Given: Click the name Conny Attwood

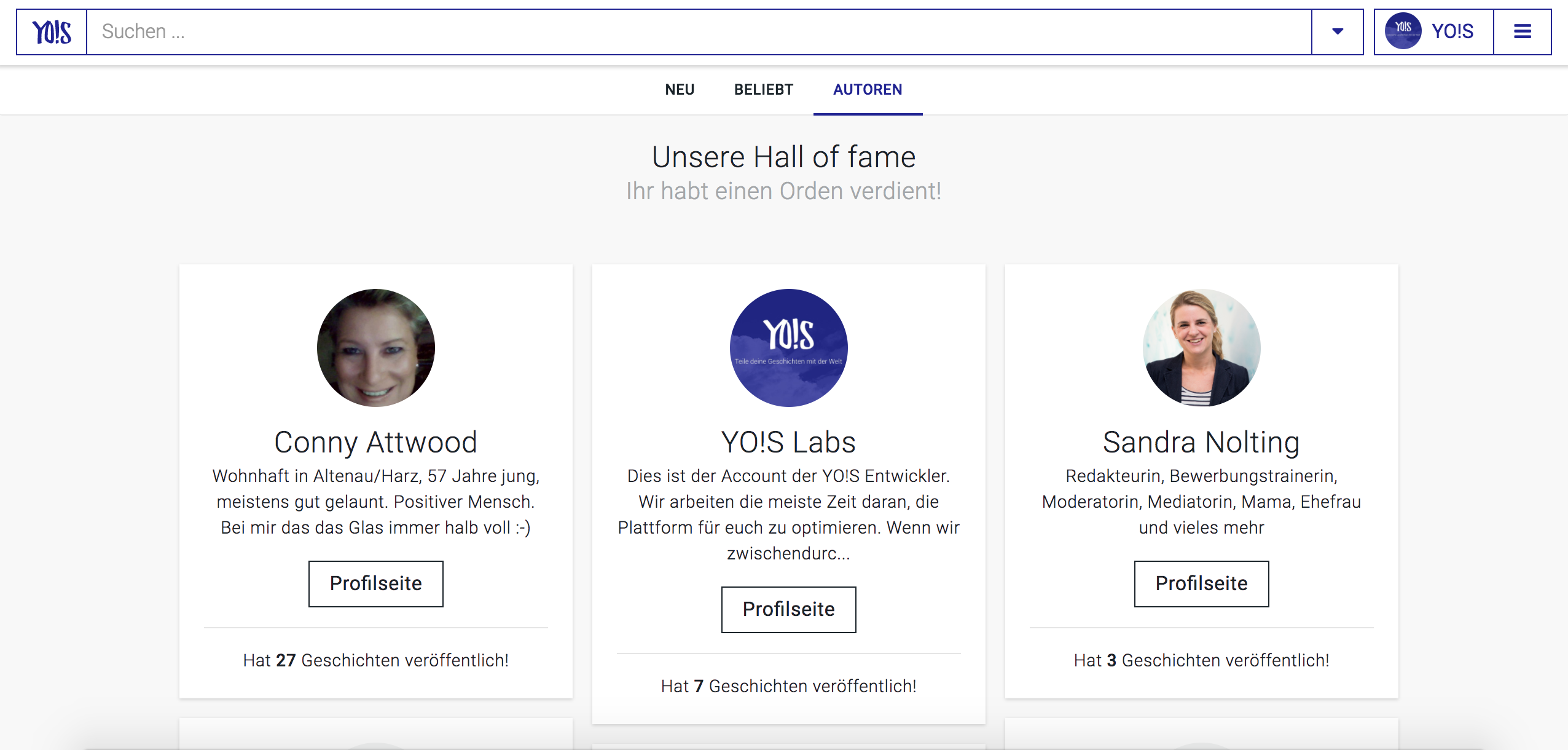Looking at the screenshot, I should (x=376, y=442).
